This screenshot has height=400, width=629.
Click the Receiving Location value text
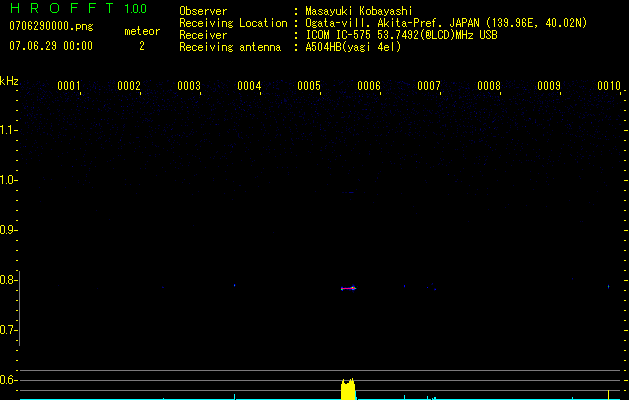pos(446,23)
